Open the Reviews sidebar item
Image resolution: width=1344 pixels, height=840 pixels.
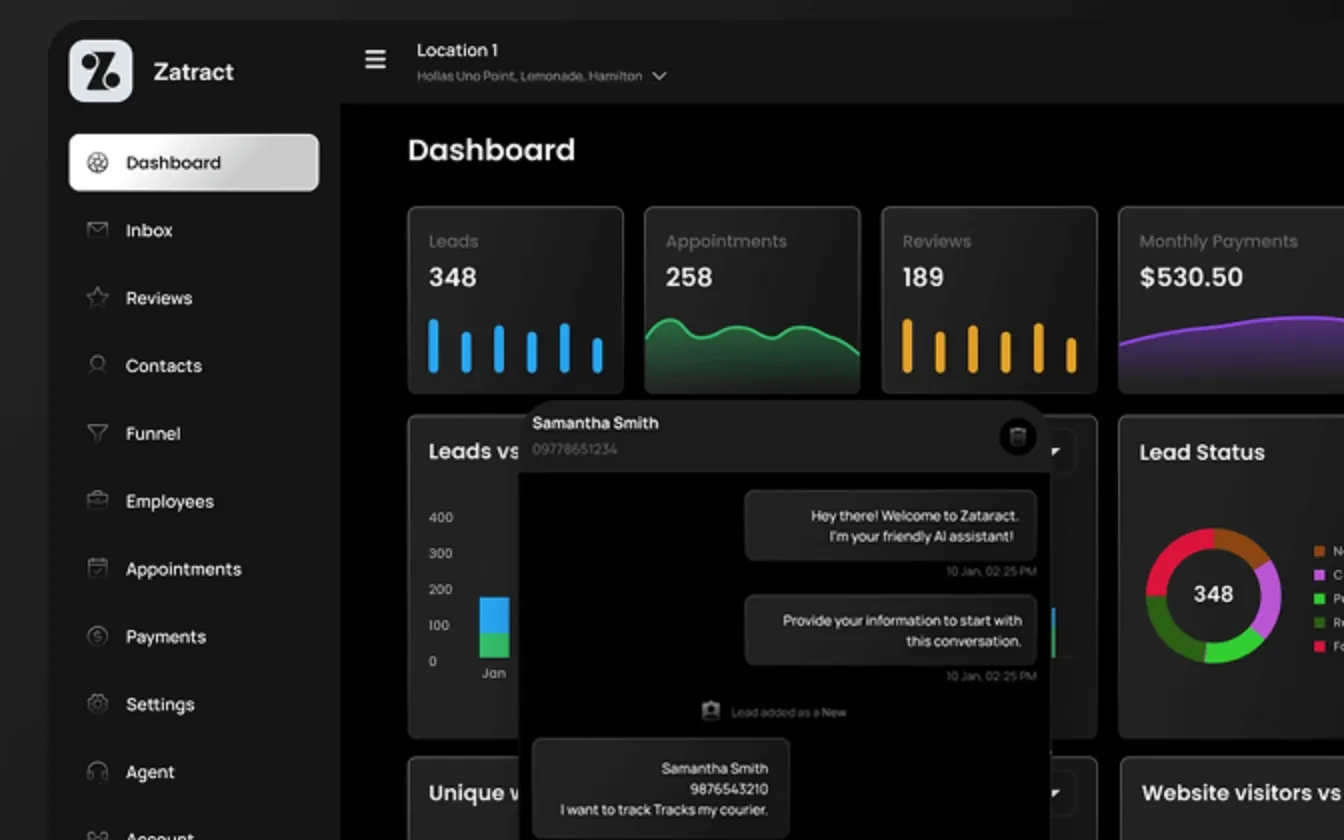pos(159,298)
